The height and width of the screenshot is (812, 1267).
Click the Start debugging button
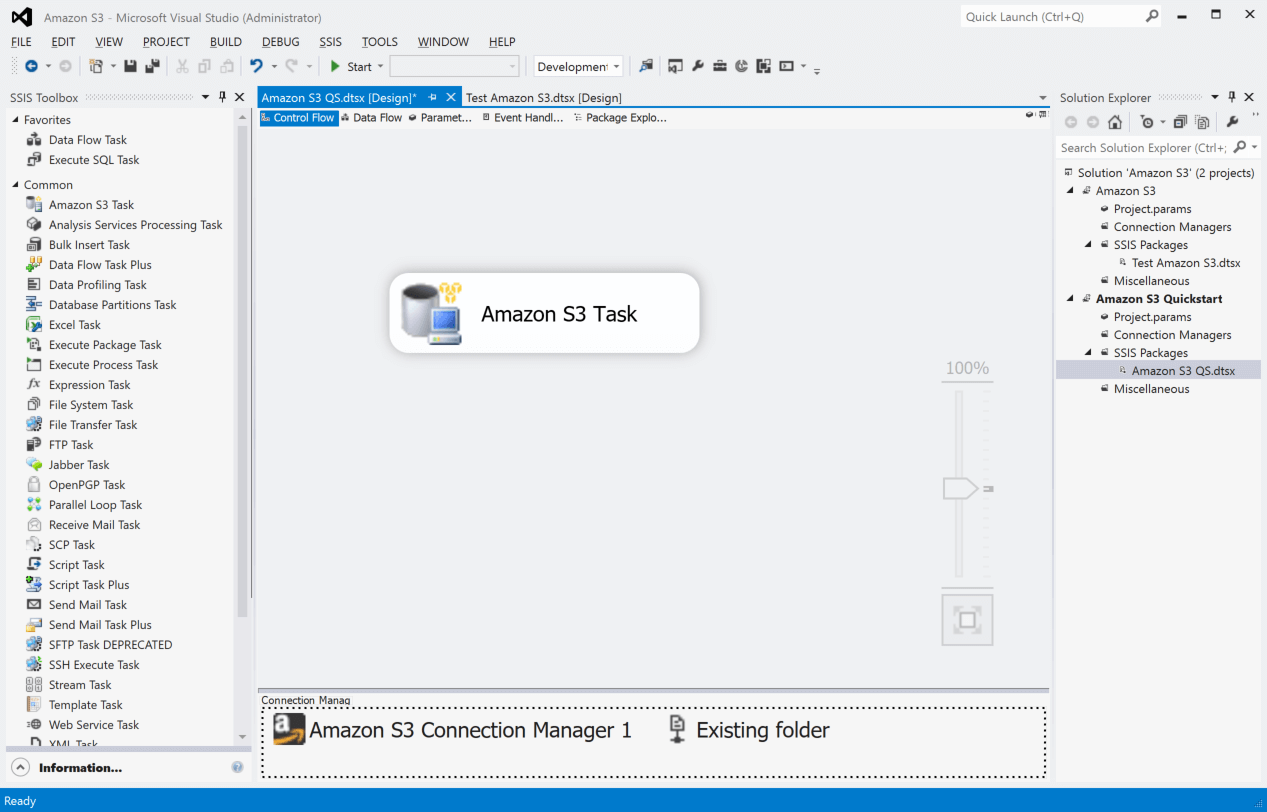(x=351, y=67)
